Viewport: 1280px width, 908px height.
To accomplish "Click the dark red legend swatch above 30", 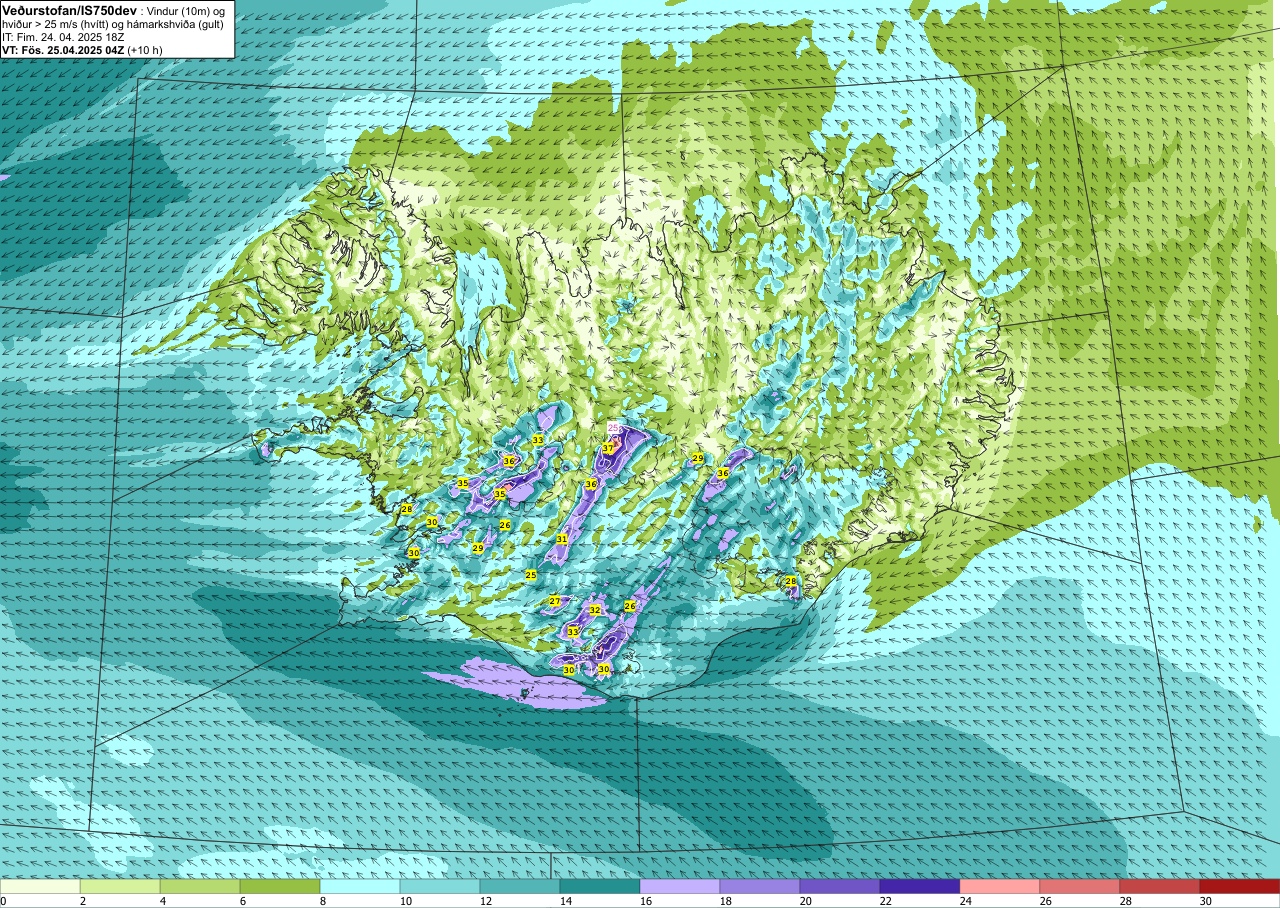I will (x=1240, y=886).
